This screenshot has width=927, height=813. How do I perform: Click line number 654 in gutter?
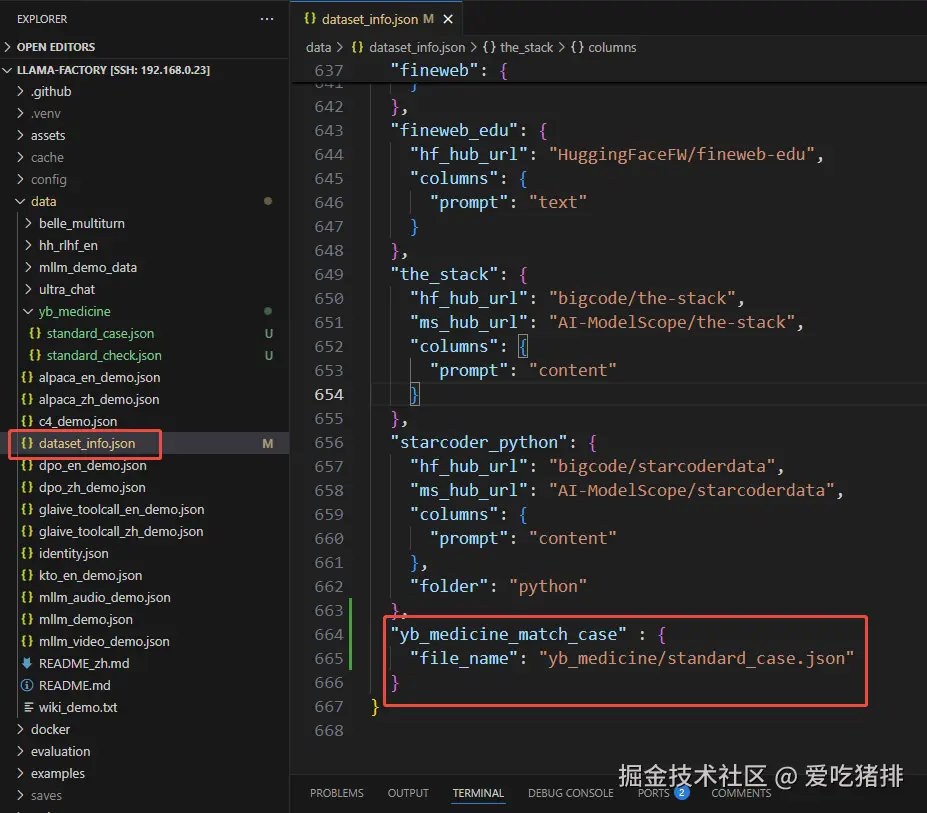coord(329,394)
